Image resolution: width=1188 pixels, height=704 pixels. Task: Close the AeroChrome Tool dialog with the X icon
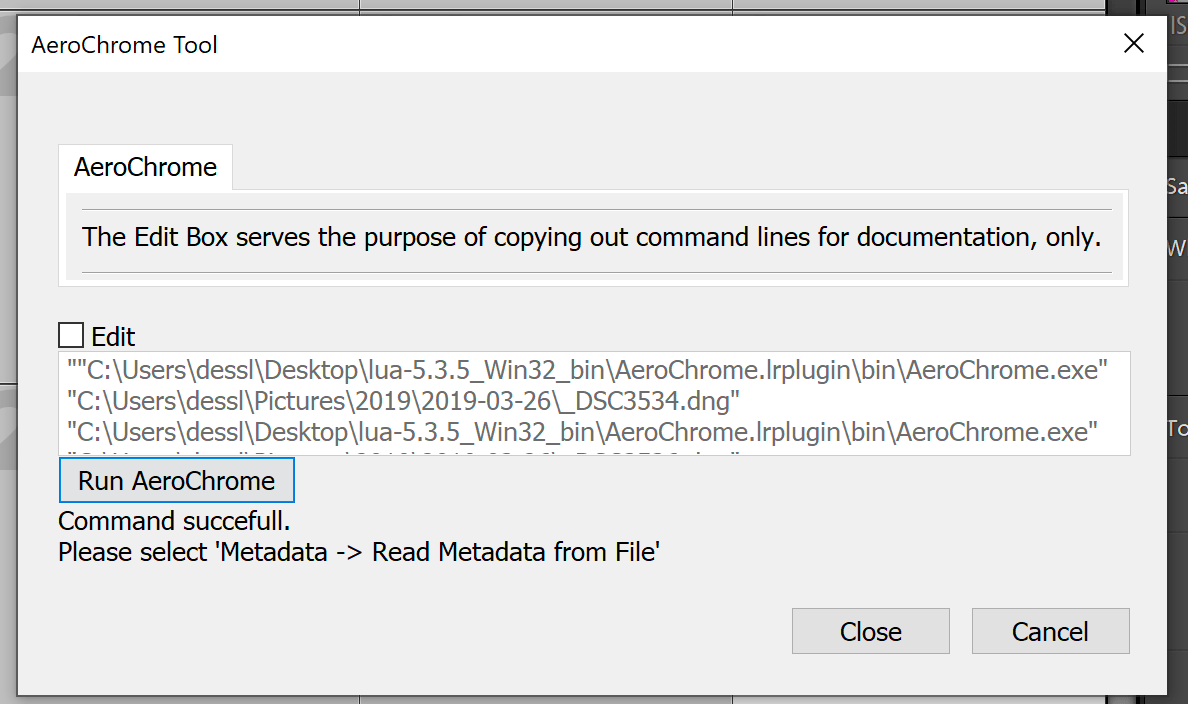(x=1133, y=43)
